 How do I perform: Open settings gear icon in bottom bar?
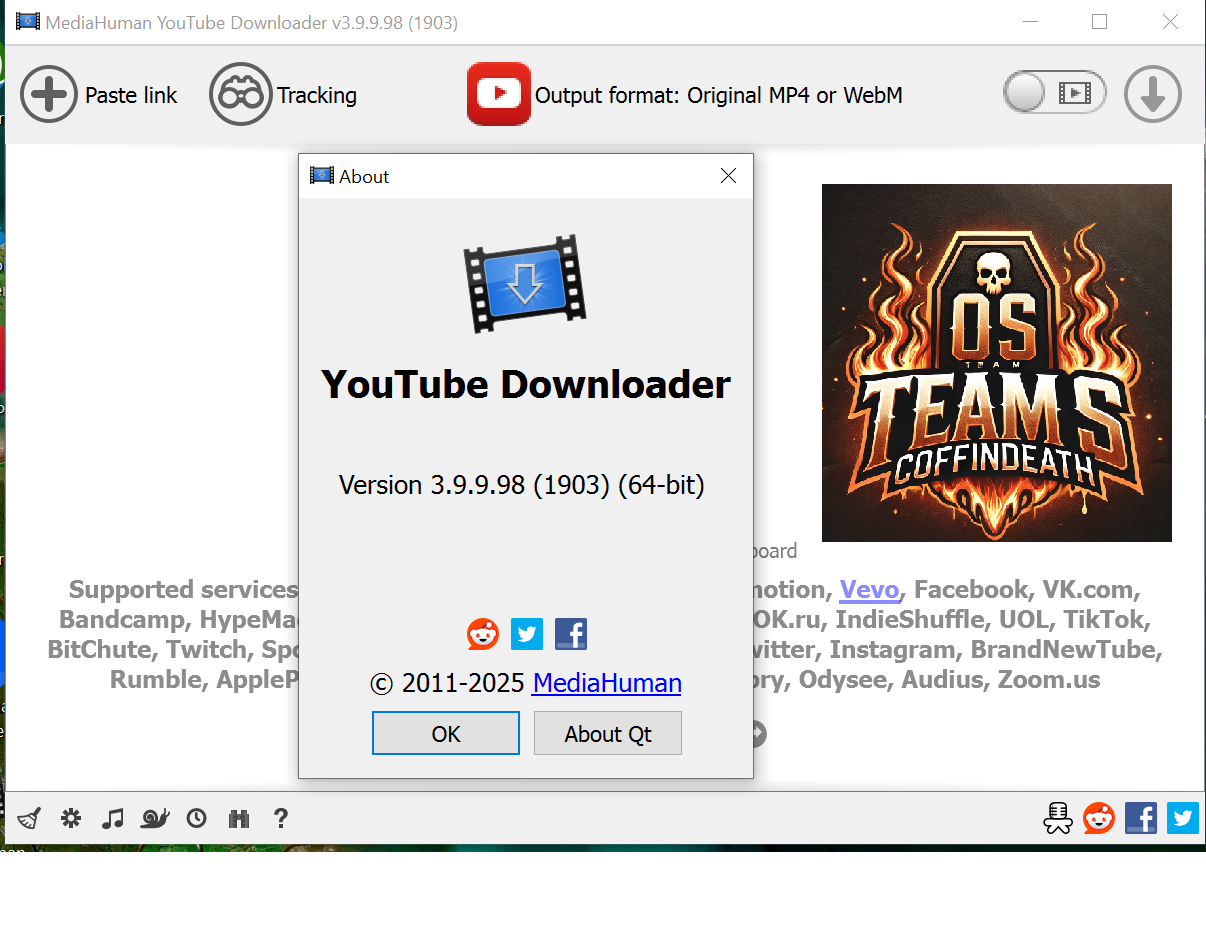[x=71, y=818]
